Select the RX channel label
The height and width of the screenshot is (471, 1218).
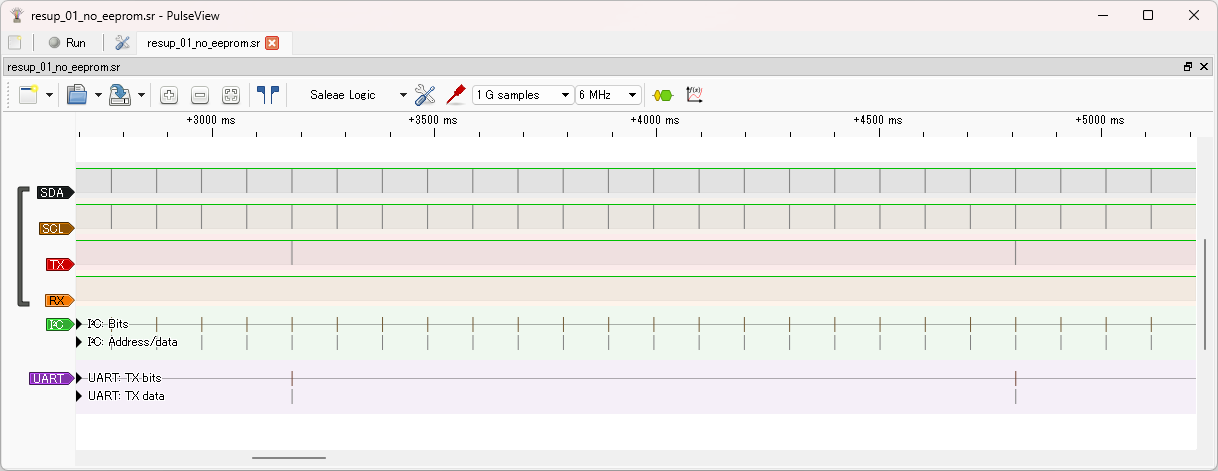point(60,300)
